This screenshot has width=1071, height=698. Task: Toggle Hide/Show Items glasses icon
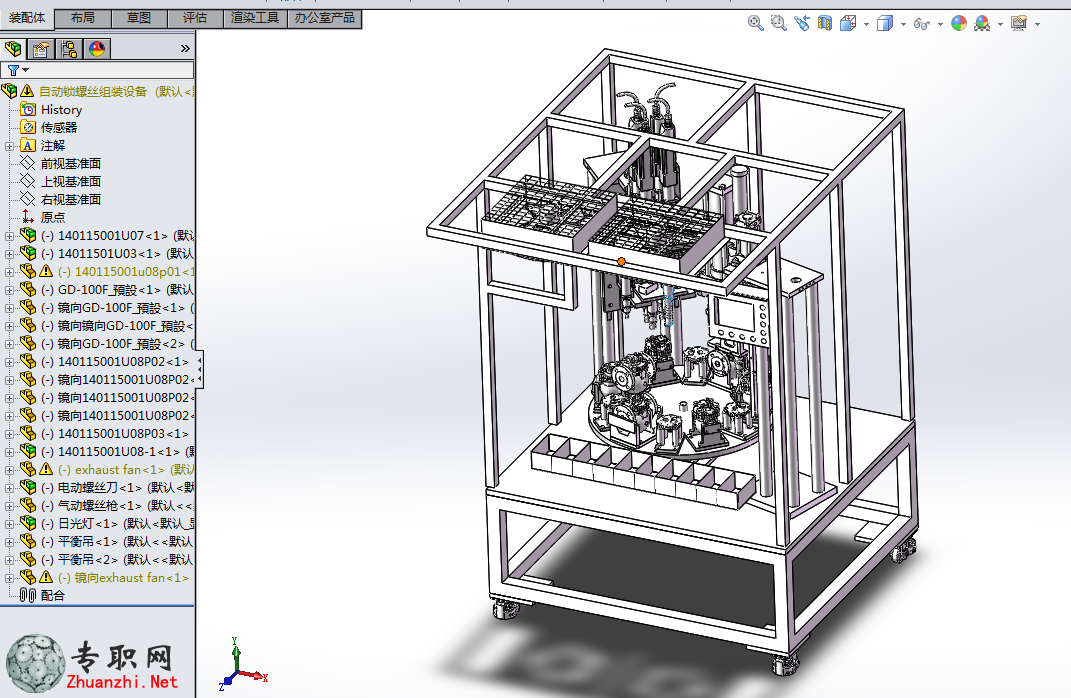click(922, 24)
